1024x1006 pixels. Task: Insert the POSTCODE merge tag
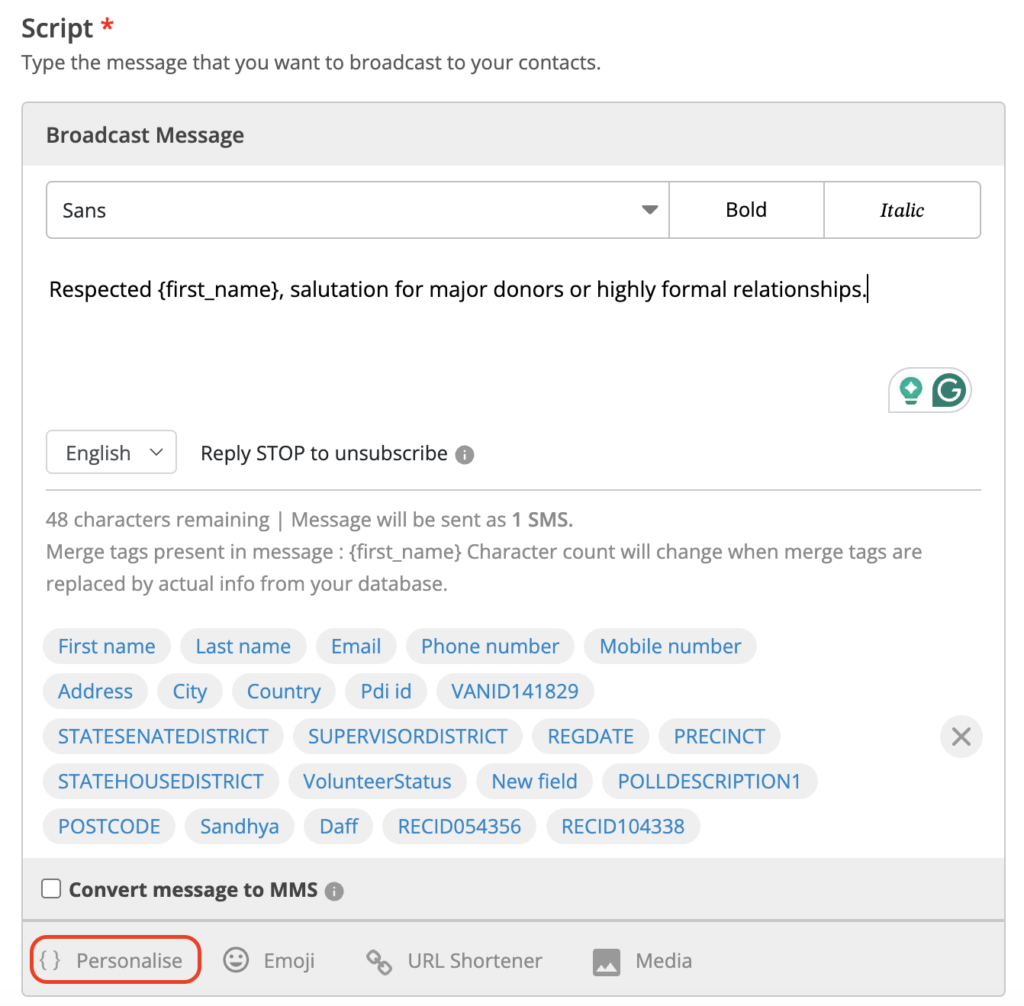(x=109, y=826)
